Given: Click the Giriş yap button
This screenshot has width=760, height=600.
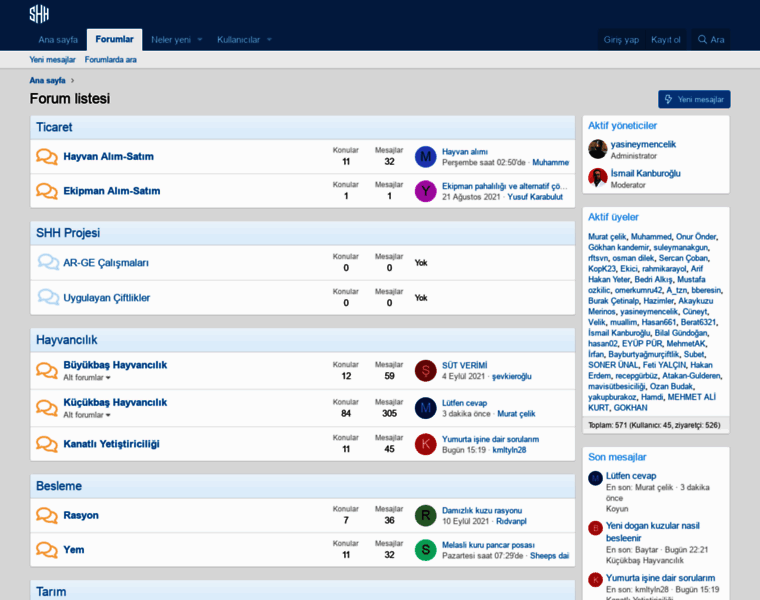Looking at the screenshot, I should coord(621,40).
